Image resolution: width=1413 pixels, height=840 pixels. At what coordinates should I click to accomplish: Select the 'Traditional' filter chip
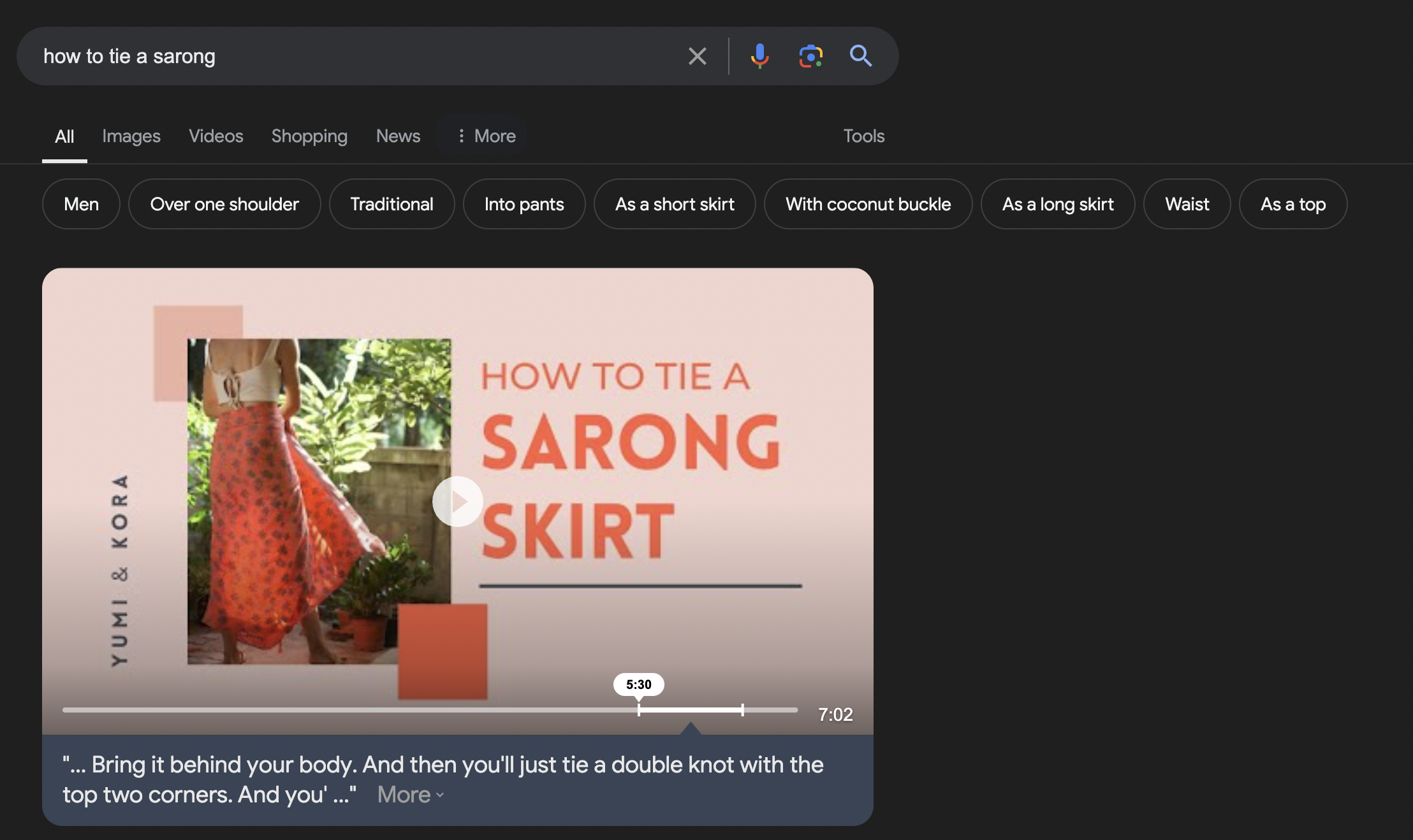(x=392, y=204)
